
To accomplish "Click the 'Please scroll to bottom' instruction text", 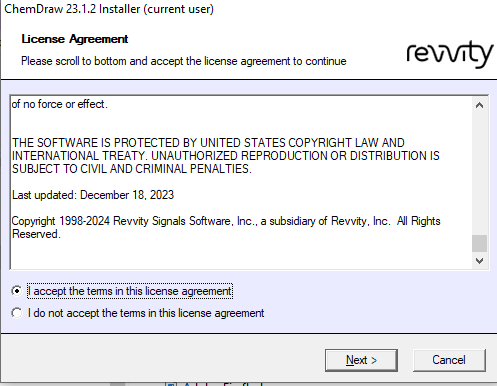I will 184,61.
